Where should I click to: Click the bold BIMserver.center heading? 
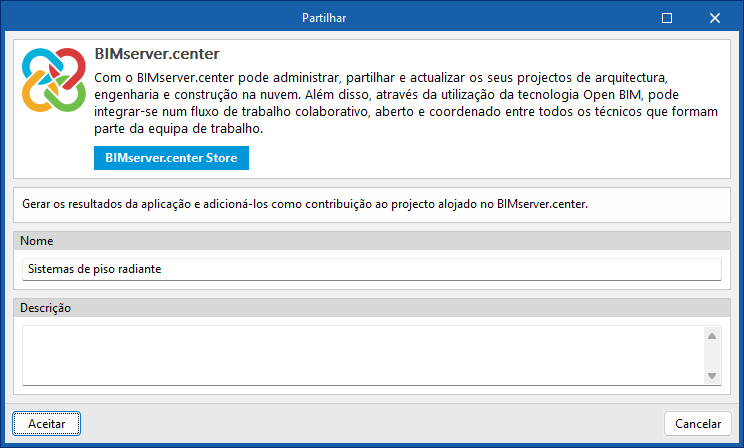pyautogui.click(x=156, y=52)
